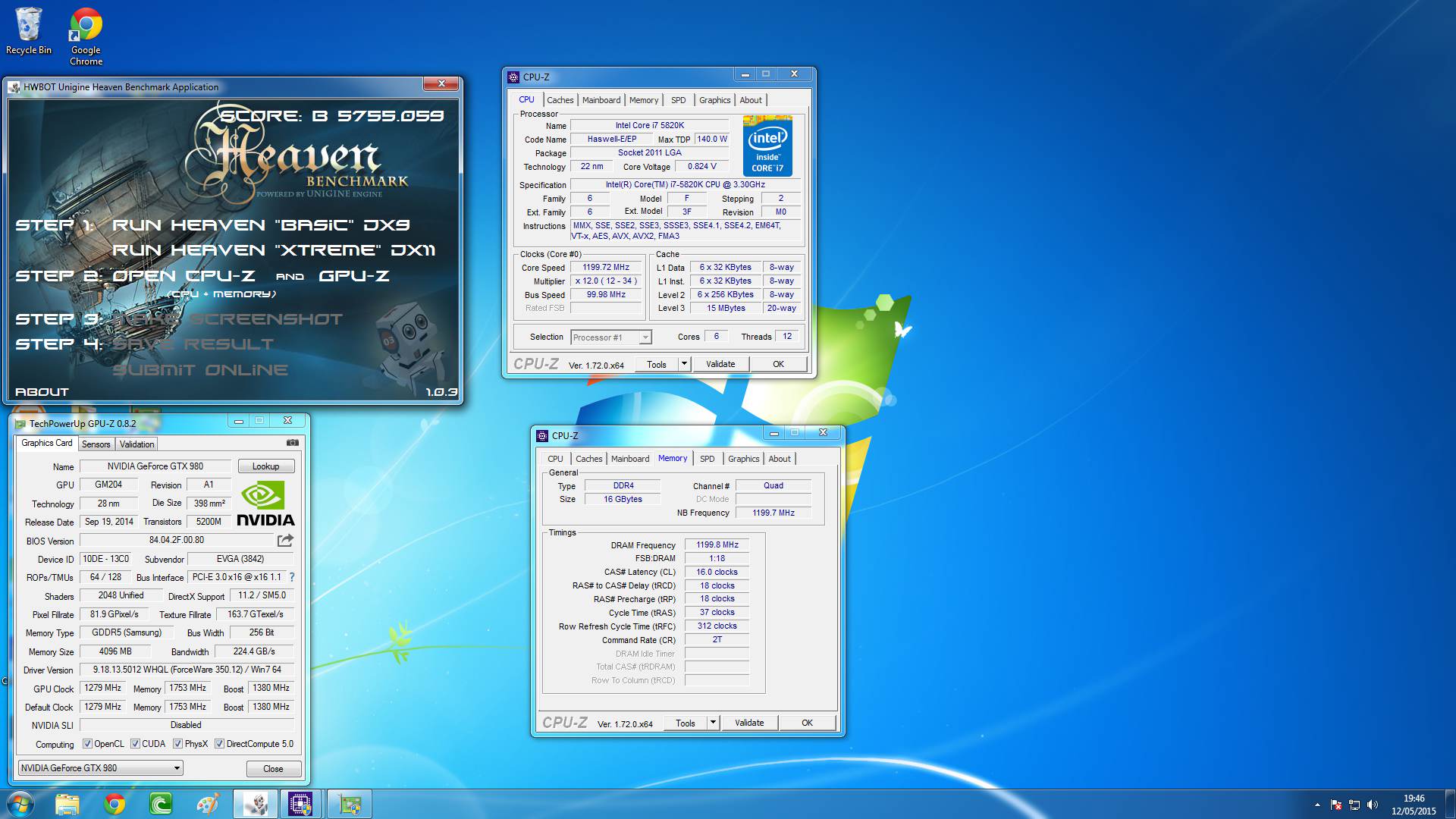This screenshot has height=819, width=1456.
Task: Click Validate in the CPU-Z Memory window
Action: [x=749, y=723]
